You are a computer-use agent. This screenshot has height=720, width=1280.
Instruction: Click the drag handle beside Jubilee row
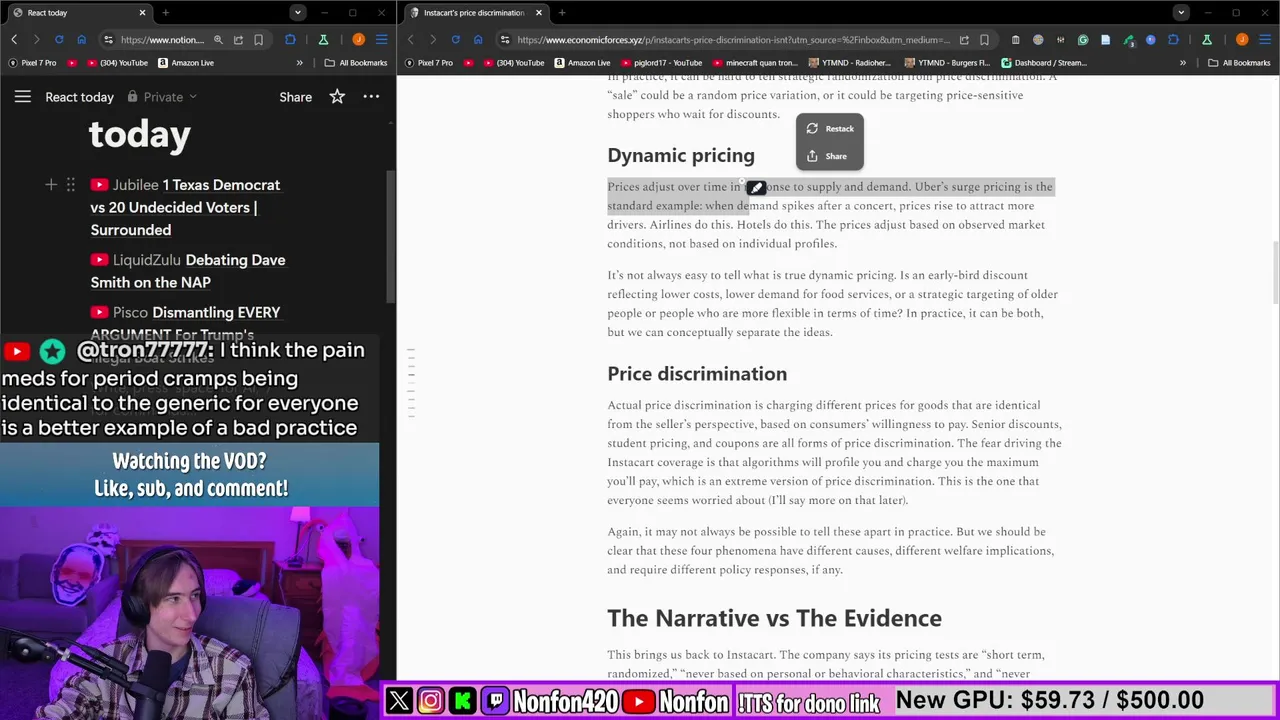[70, 185]
